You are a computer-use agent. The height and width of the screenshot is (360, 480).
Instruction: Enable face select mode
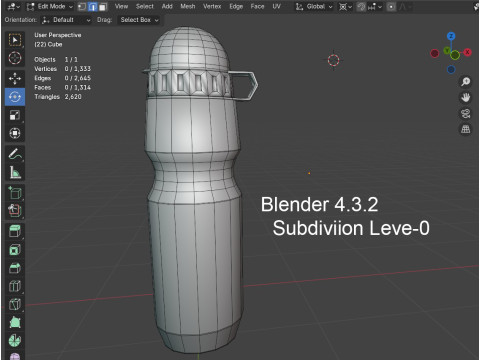tap(103, 7)
